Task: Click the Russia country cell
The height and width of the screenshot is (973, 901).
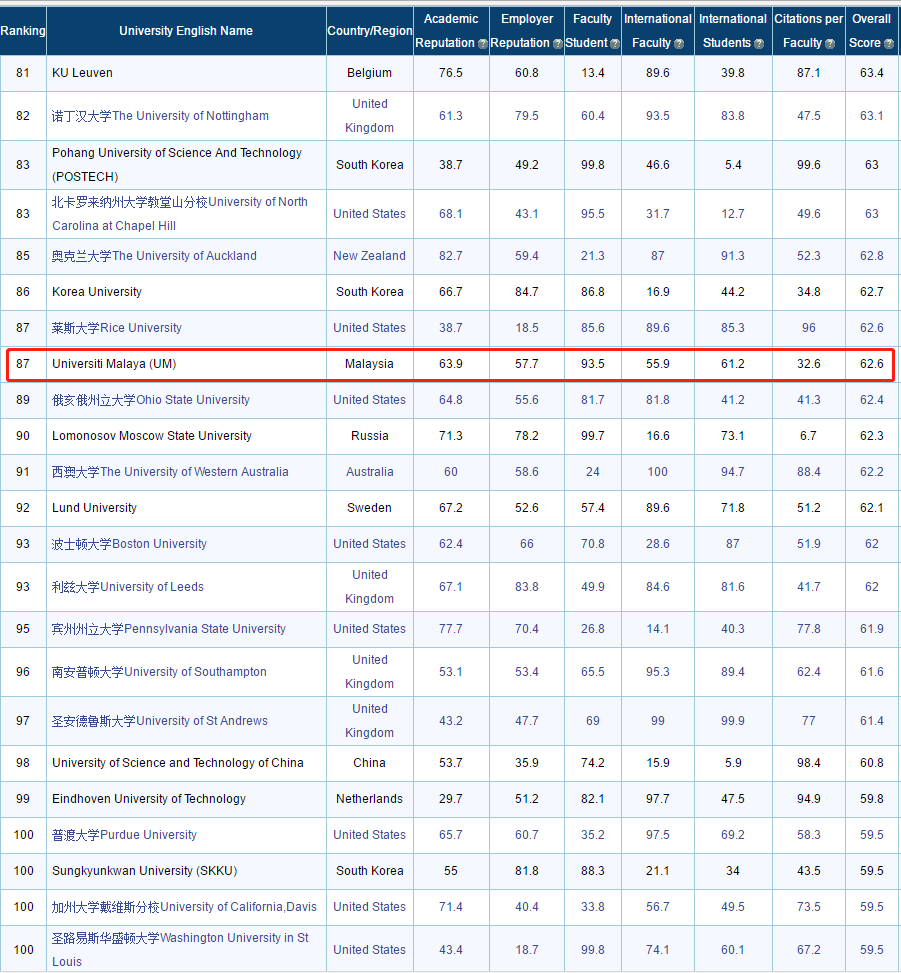Action: tap(370, 436)
